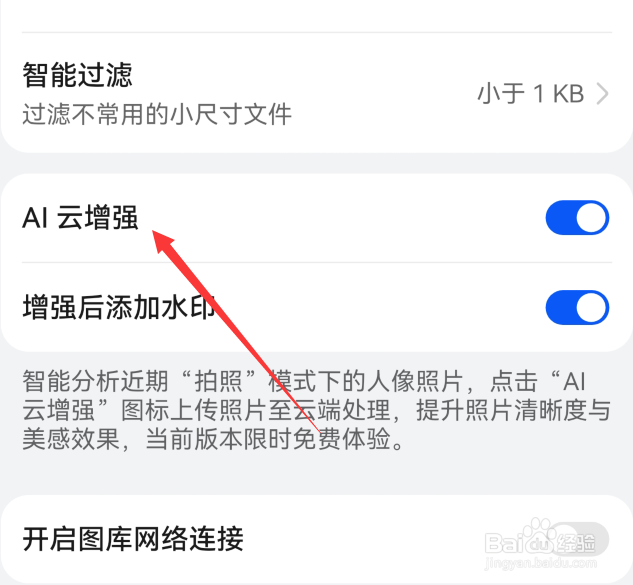Toggle the AI 云增强 switch off
This screenshot has height=585, width=633.
577,218
